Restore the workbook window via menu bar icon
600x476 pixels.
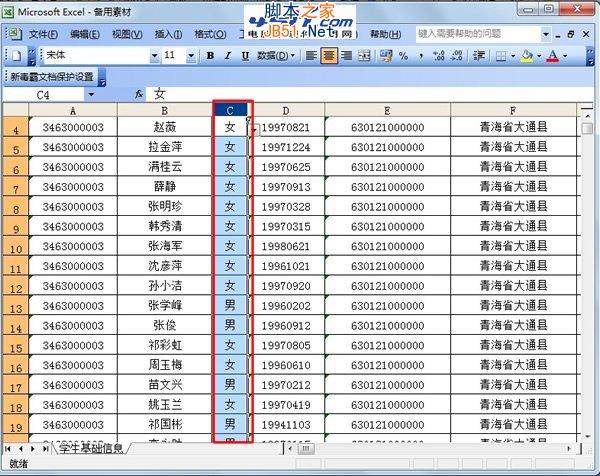click(x=571, y=34)
